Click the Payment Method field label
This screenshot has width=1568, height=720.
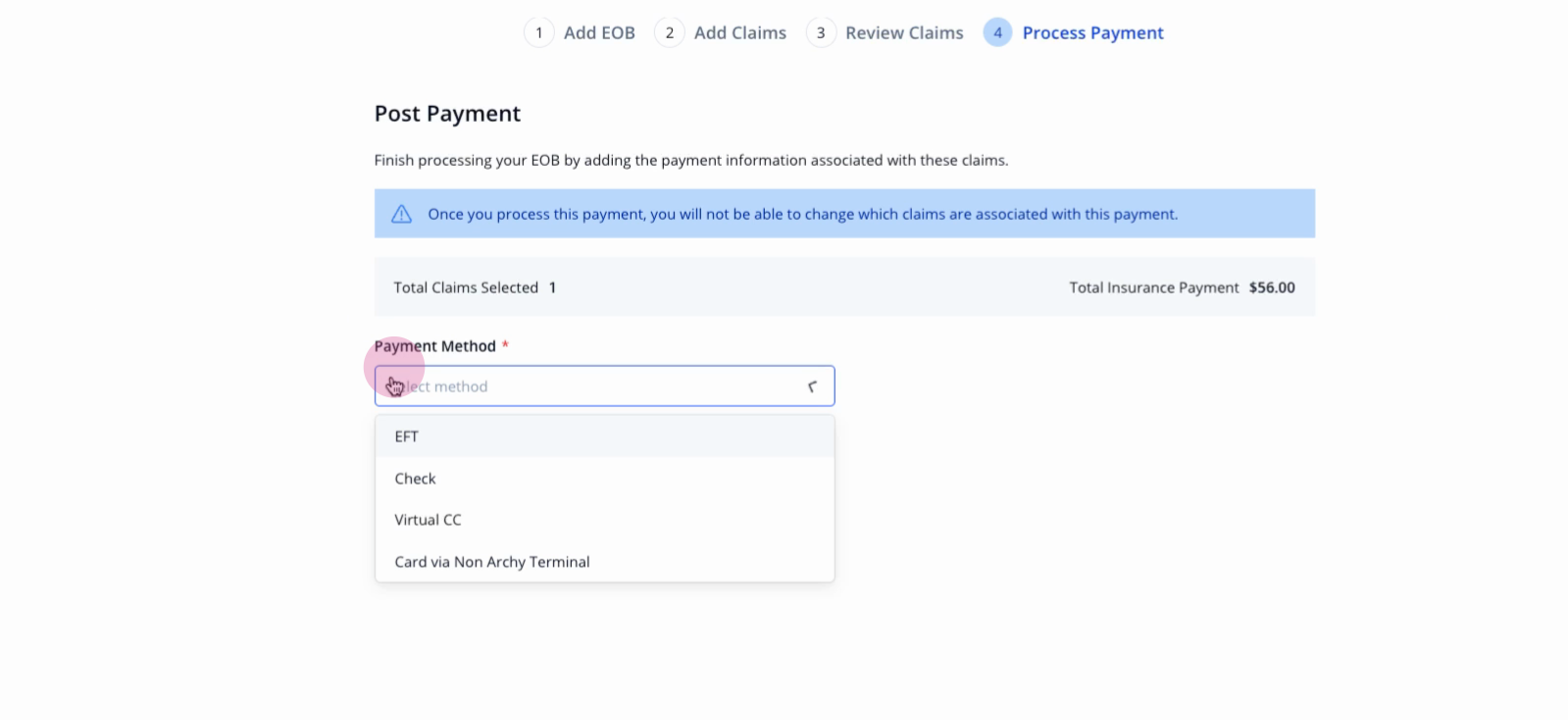tap(435, 346)
